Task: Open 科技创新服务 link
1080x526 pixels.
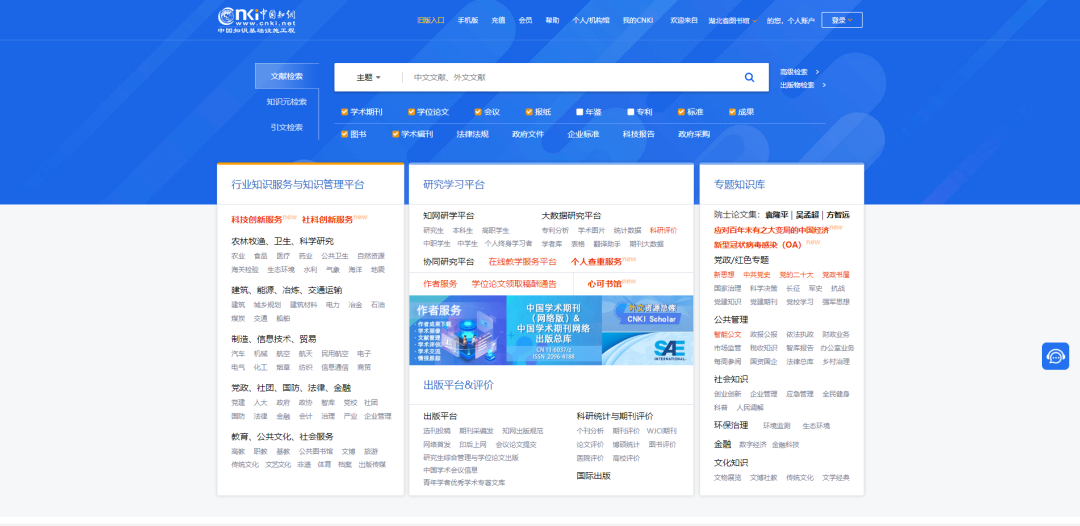Action: click(x=257, y=220)
